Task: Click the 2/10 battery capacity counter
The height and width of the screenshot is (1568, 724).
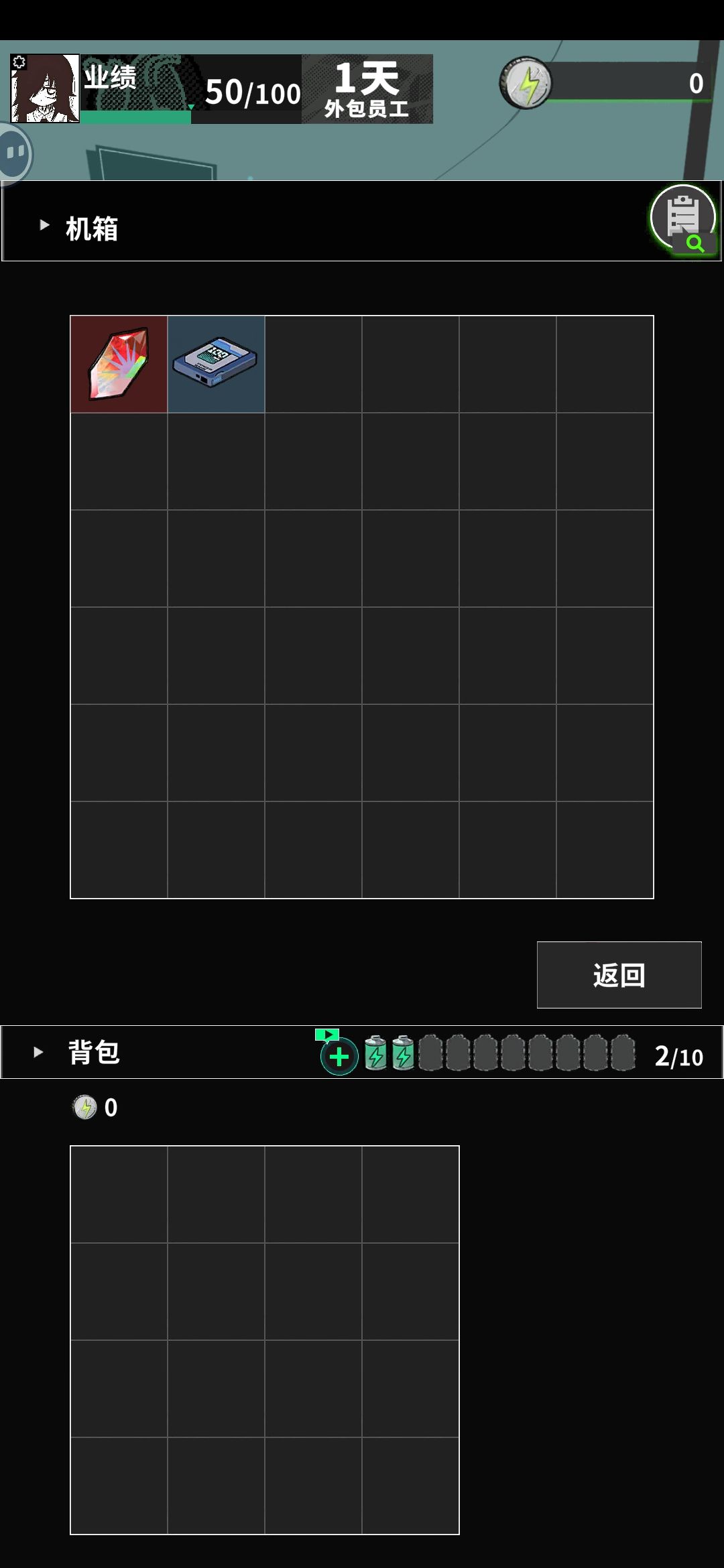Action: point(679,1056)
